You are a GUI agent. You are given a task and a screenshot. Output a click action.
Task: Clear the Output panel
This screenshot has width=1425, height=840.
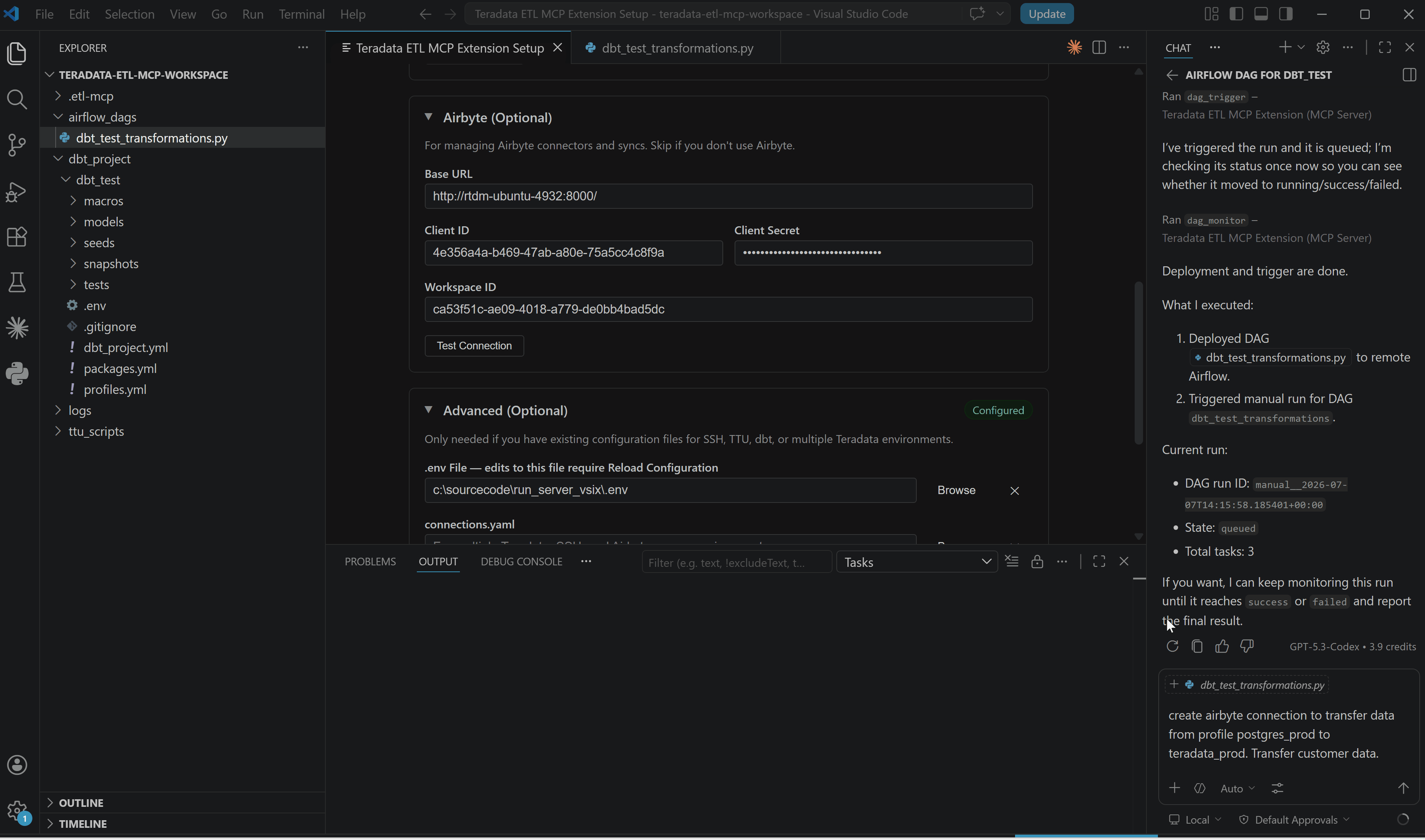(1012, 562)
